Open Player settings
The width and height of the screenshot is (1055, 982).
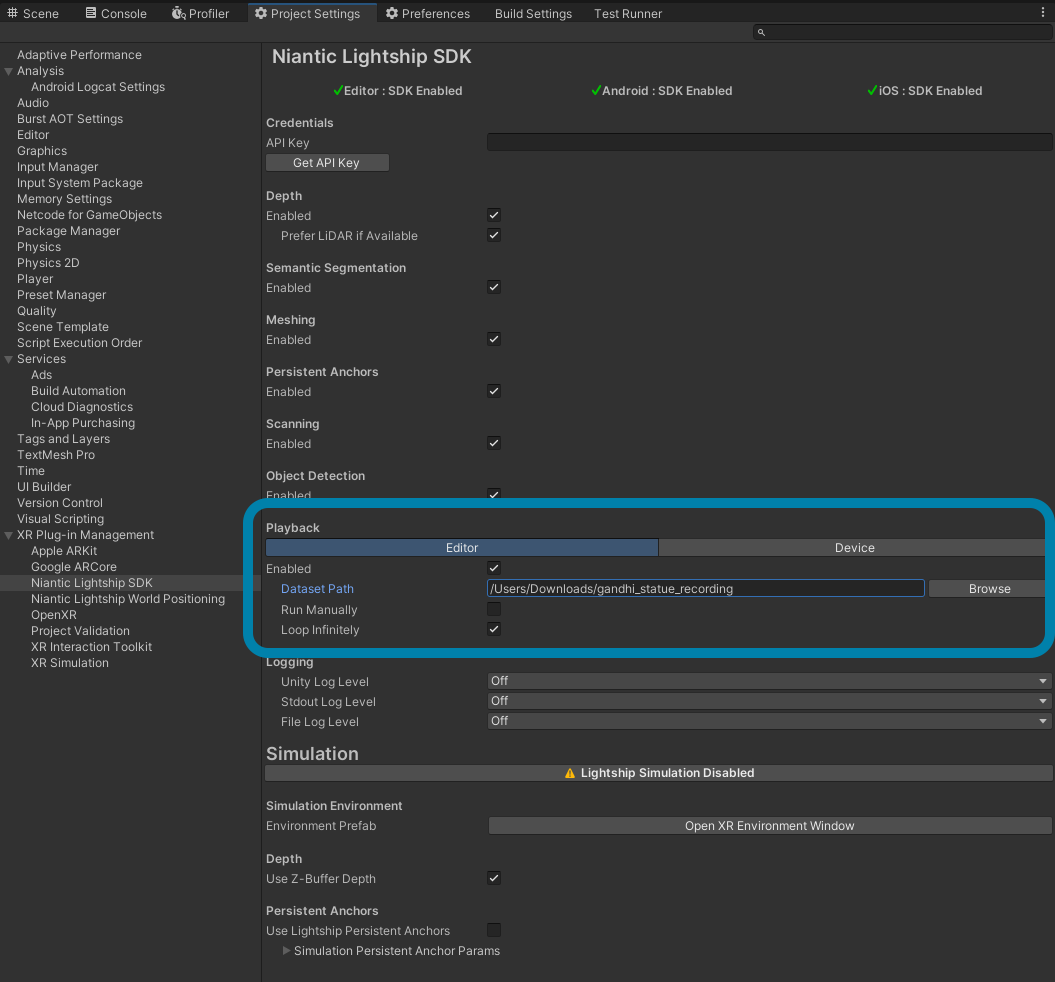click(x=35, y=279)
